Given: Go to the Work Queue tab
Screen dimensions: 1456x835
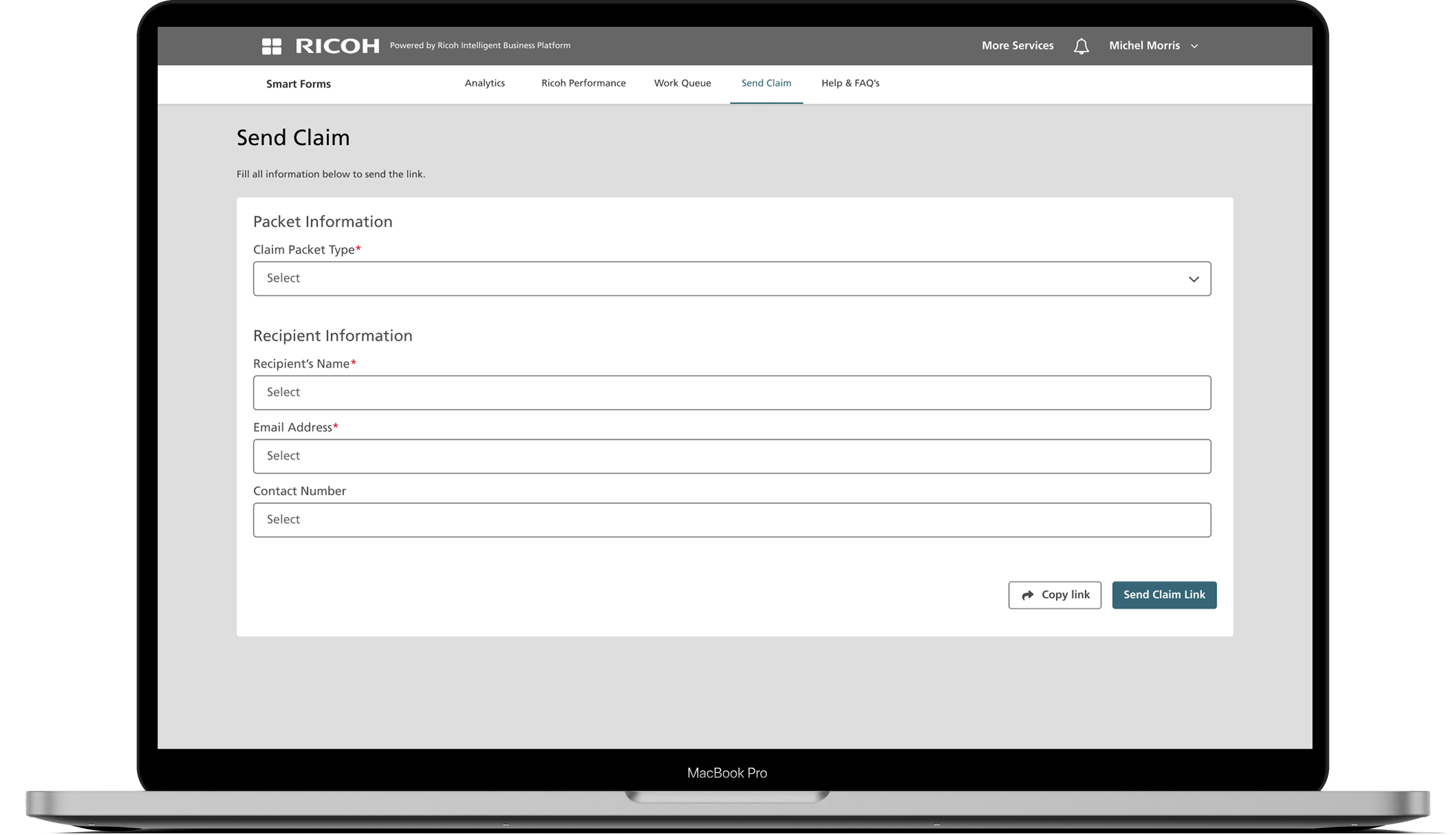Looking at the screenshot, I should tap(682, 83).
